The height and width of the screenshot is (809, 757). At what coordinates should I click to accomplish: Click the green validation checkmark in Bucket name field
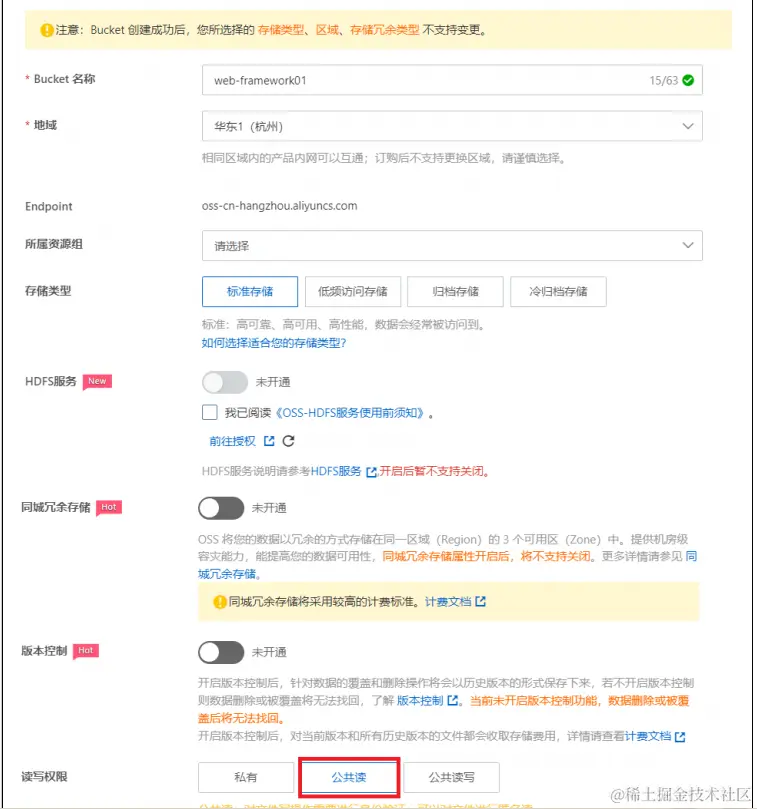[688, 80]
